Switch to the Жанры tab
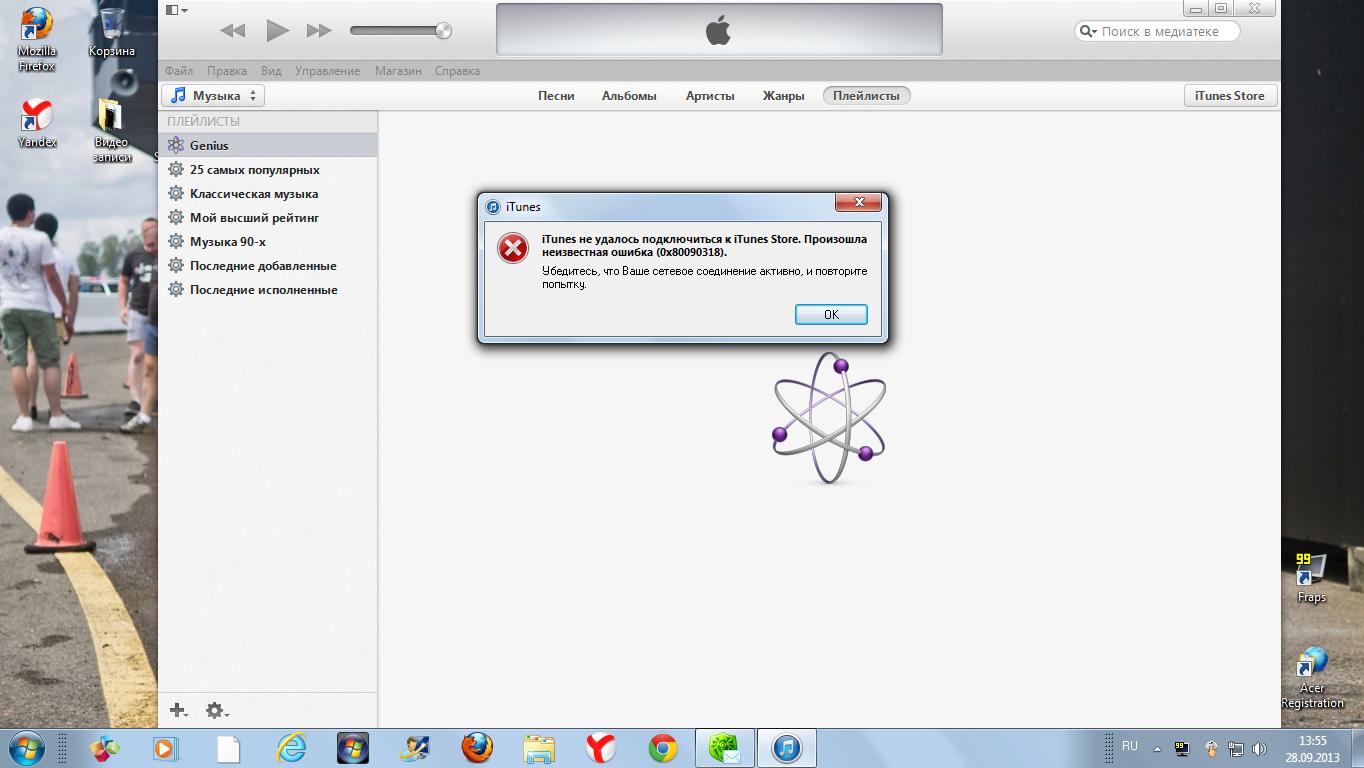This screenshot has height=768, width=1364. (783, 96)
